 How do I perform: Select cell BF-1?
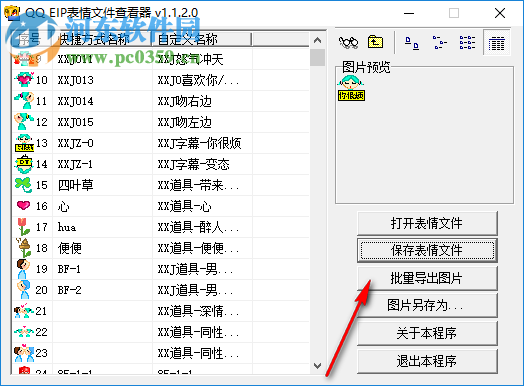click(69, 269)
